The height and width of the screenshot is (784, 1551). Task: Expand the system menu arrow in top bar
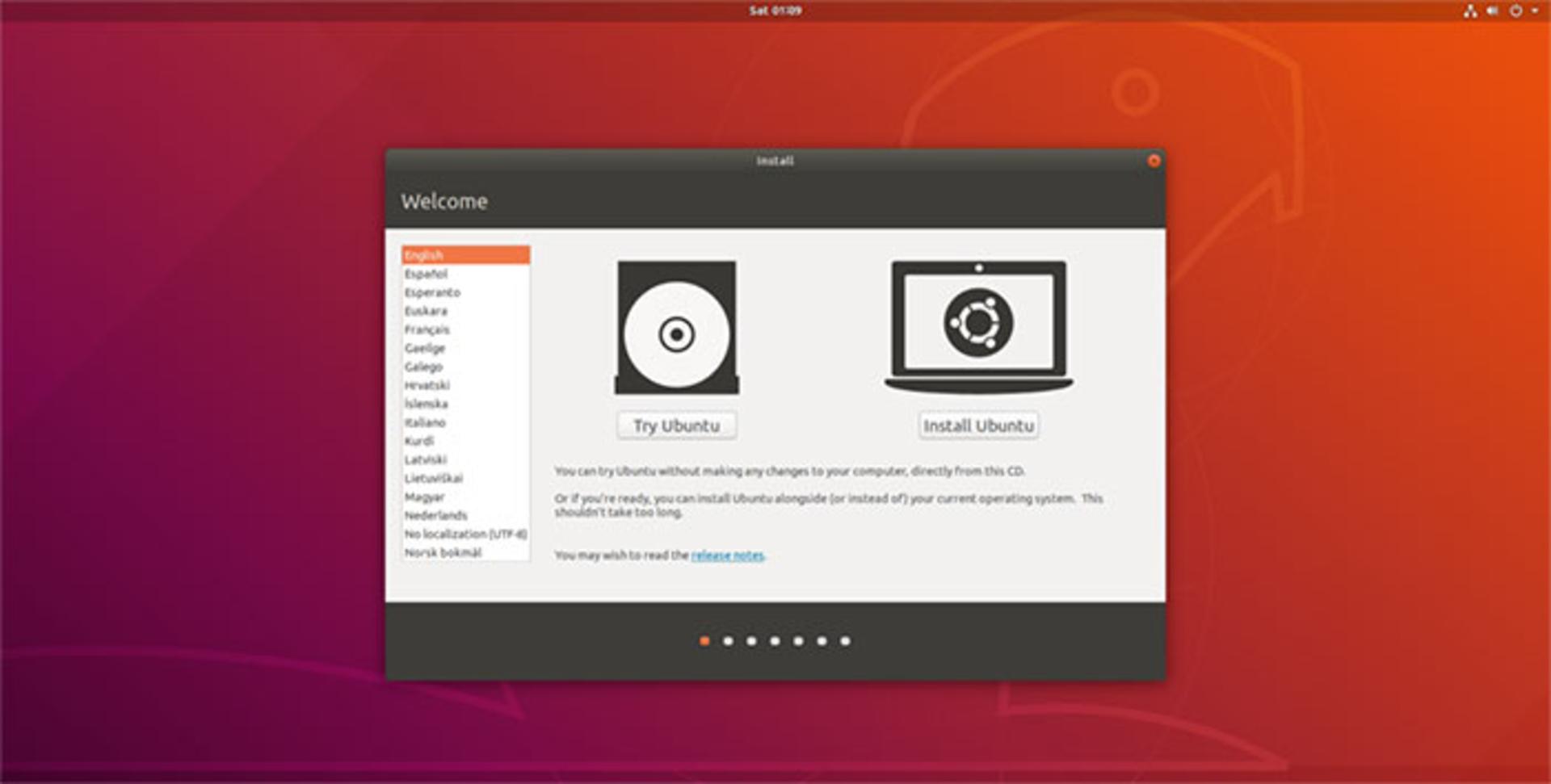pos(1535,10)
